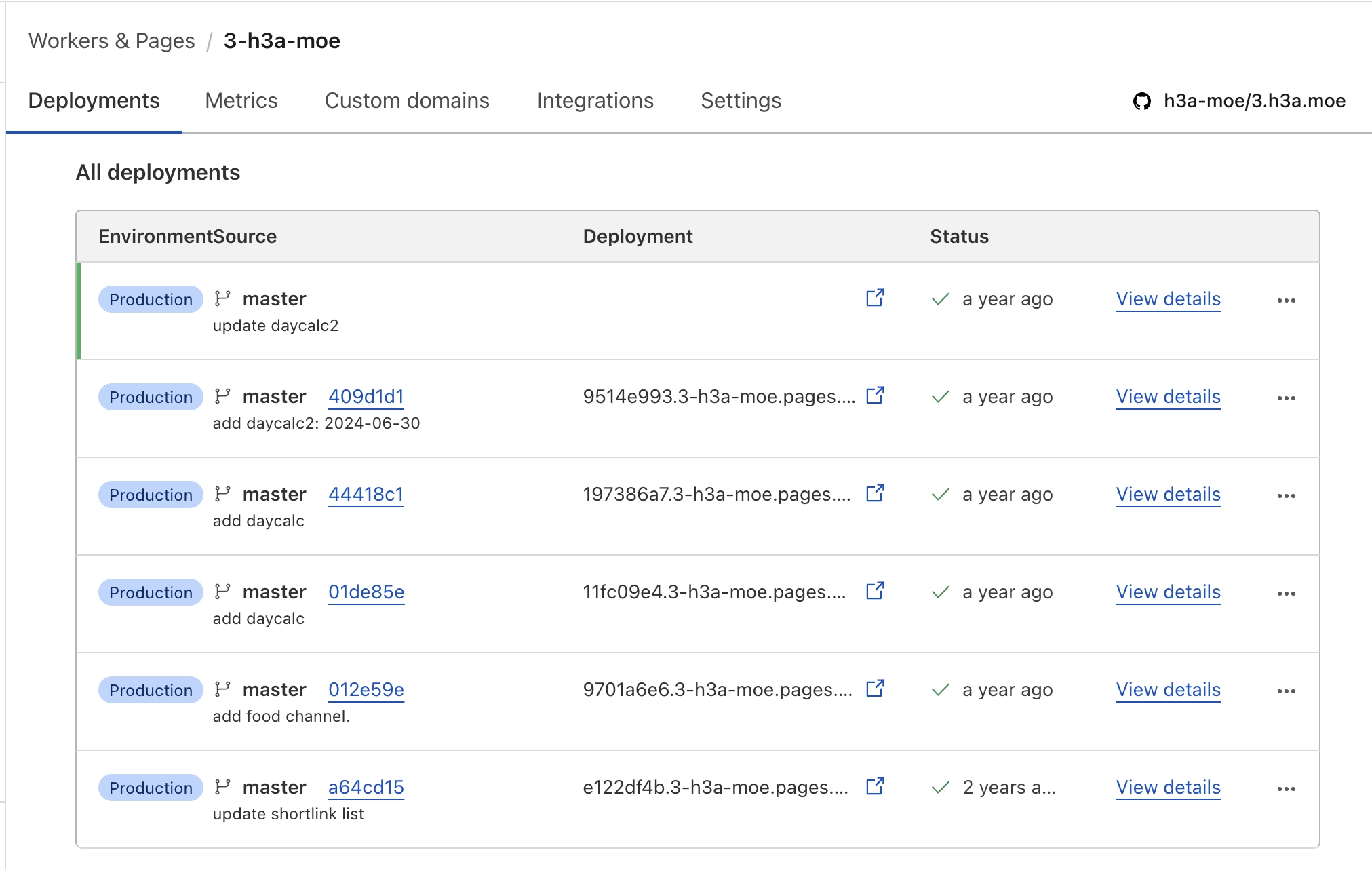Click 9514e993.3-h3a-moe.pages deployment URL
Screen dimensions: 1372x869
click(720, 397)
